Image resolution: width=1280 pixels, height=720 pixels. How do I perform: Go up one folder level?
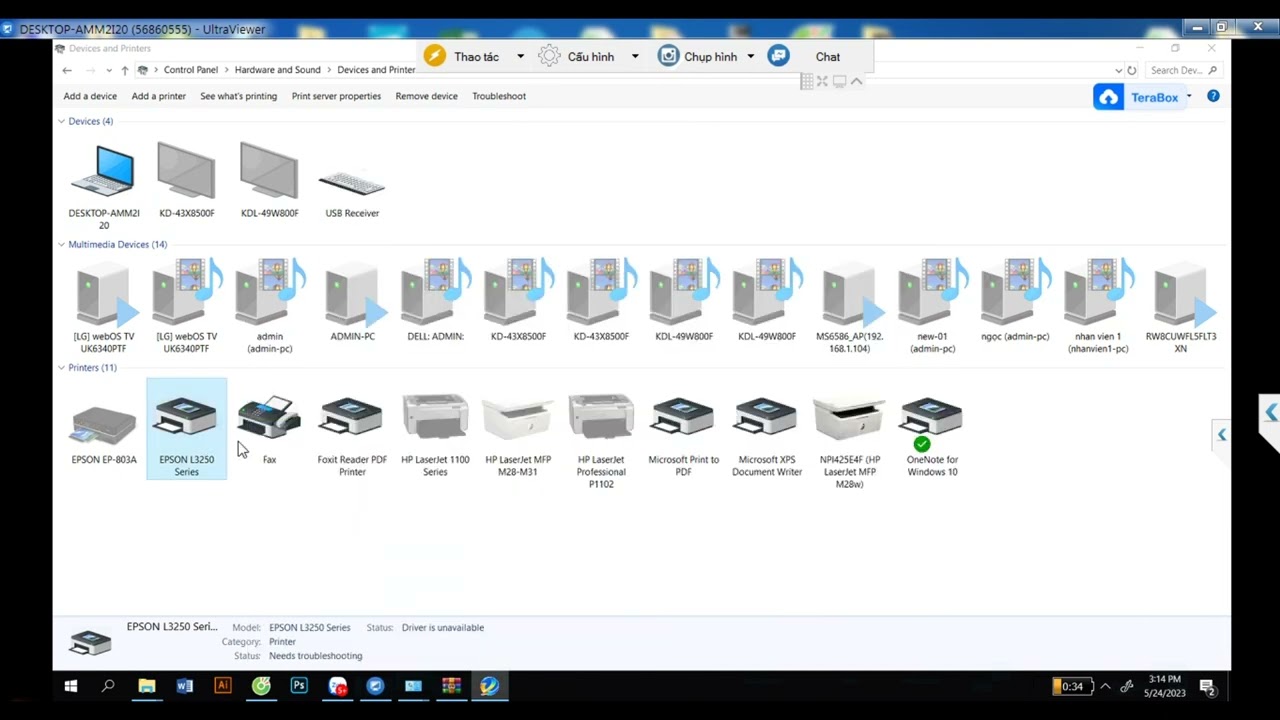click(x=124, y=70)
